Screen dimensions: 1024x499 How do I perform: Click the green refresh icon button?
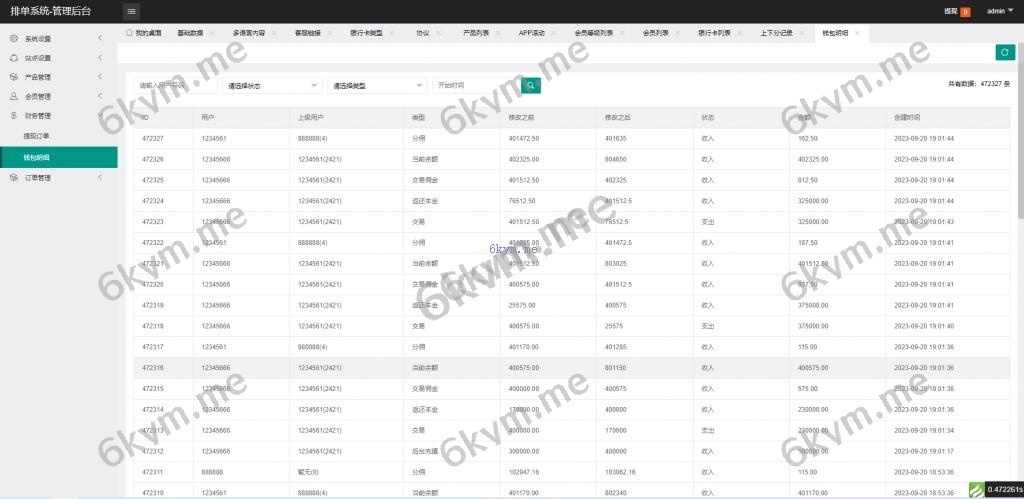click(x=1004, y=52)
